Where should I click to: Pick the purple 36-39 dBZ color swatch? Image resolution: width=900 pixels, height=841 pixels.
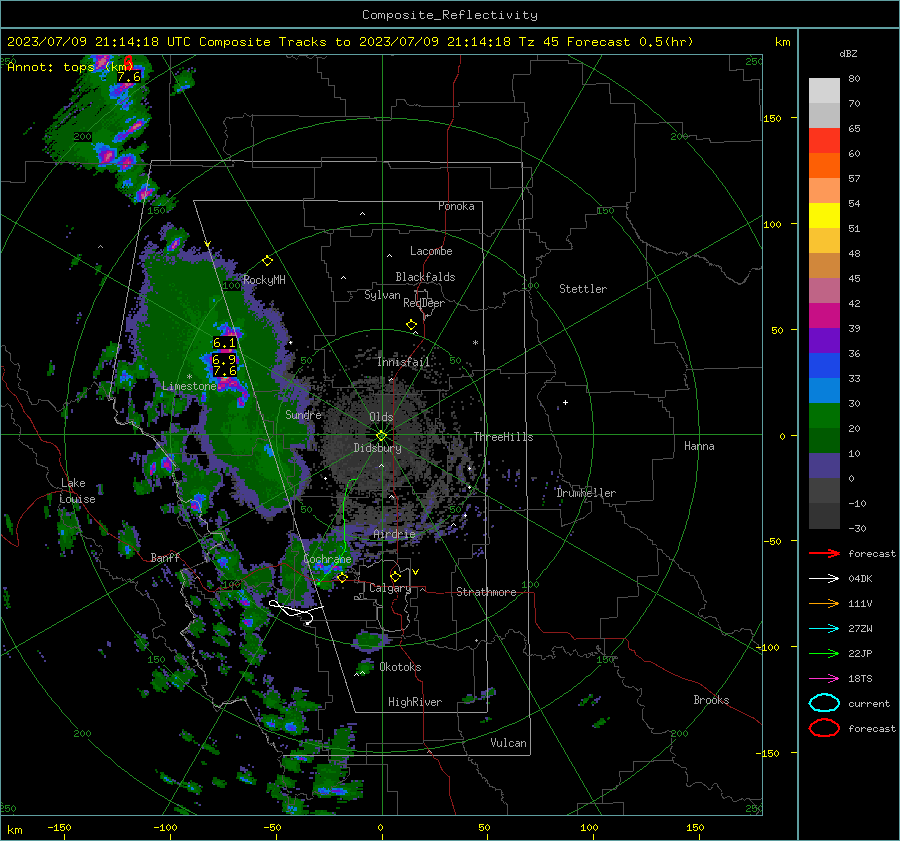point(824,340)
